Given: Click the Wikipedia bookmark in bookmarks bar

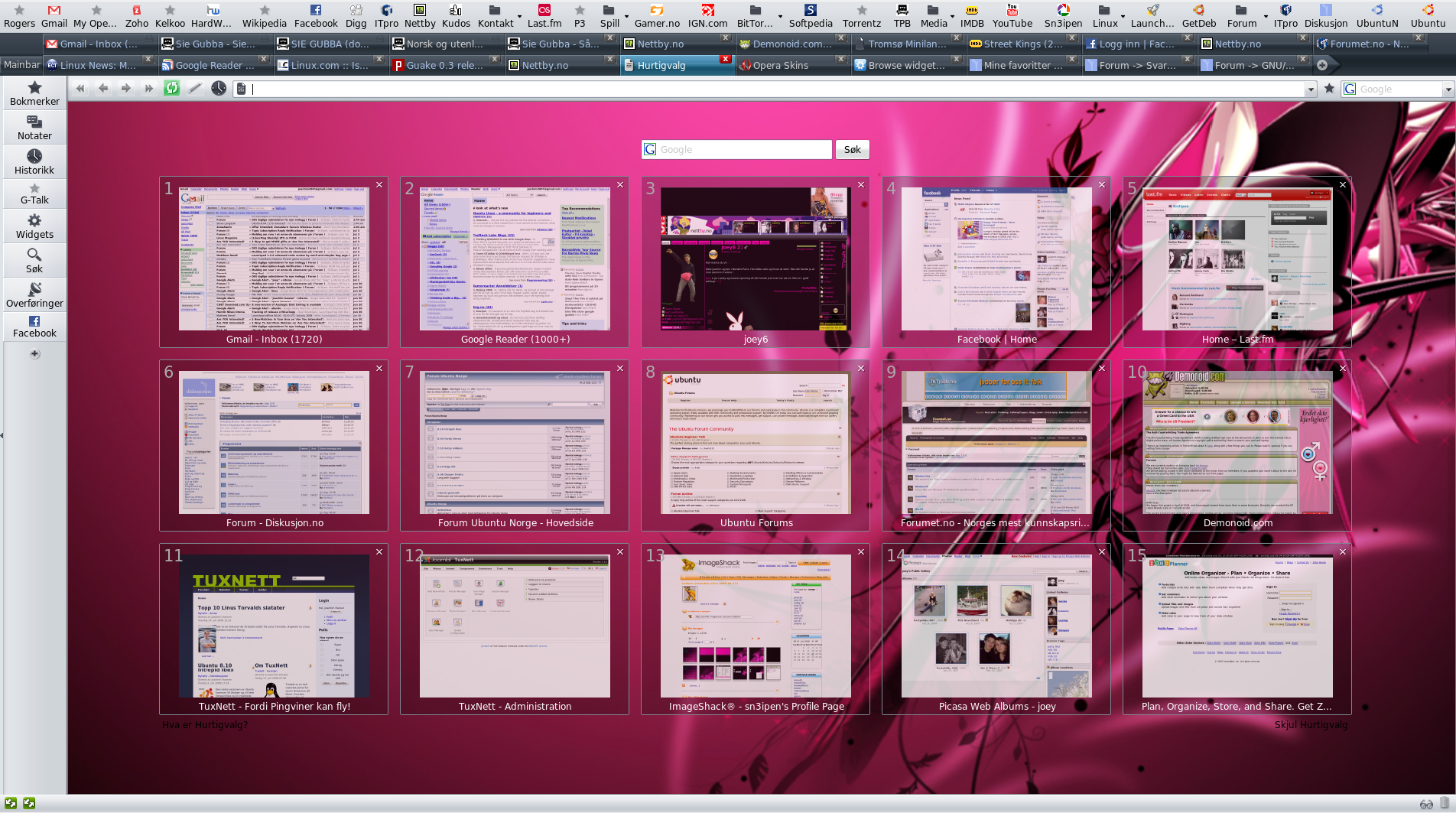Looking at the screenshot, I should pos(265,16).
